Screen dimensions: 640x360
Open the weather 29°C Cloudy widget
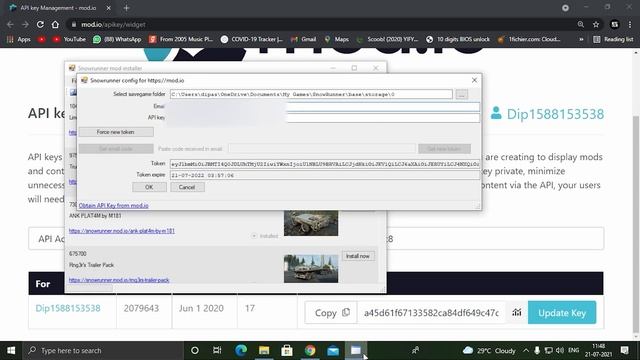(489, 351)
